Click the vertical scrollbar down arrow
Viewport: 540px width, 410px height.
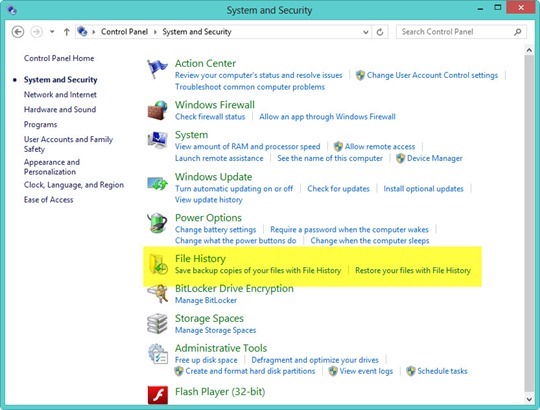(529, 399)
